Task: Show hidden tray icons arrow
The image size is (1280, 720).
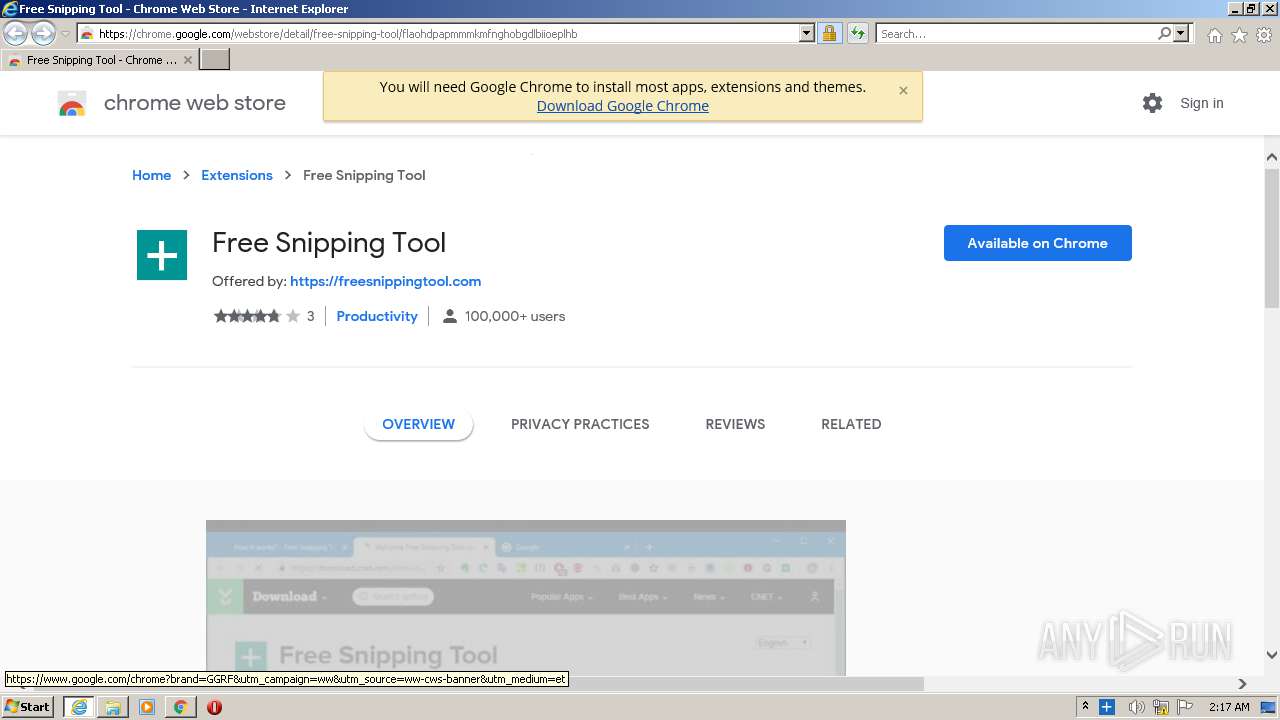Action: pos(1085,707)
